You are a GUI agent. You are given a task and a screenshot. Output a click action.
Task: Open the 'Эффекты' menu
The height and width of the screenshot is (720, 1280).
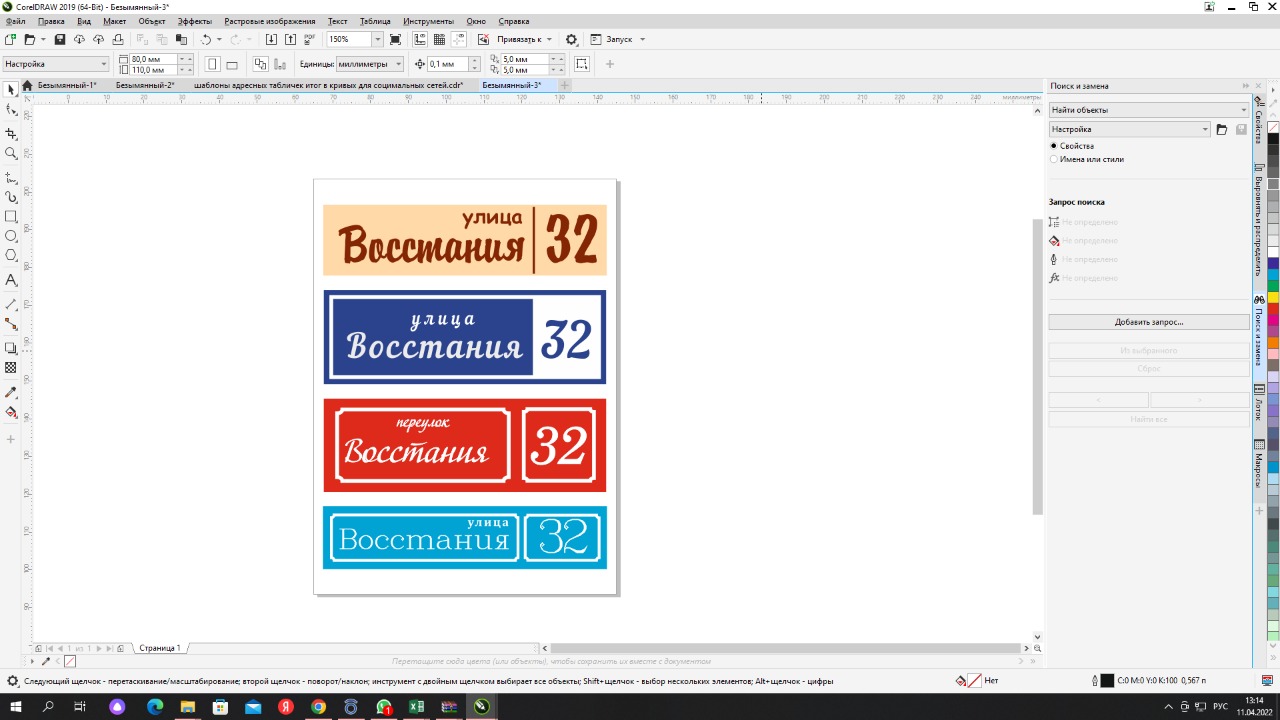click(194, 21)
